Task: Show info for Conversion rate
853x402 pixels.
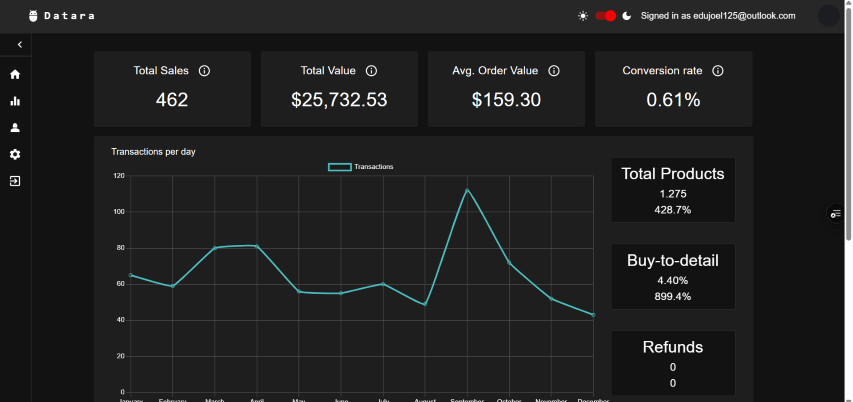Action: (x=718, y=71)
